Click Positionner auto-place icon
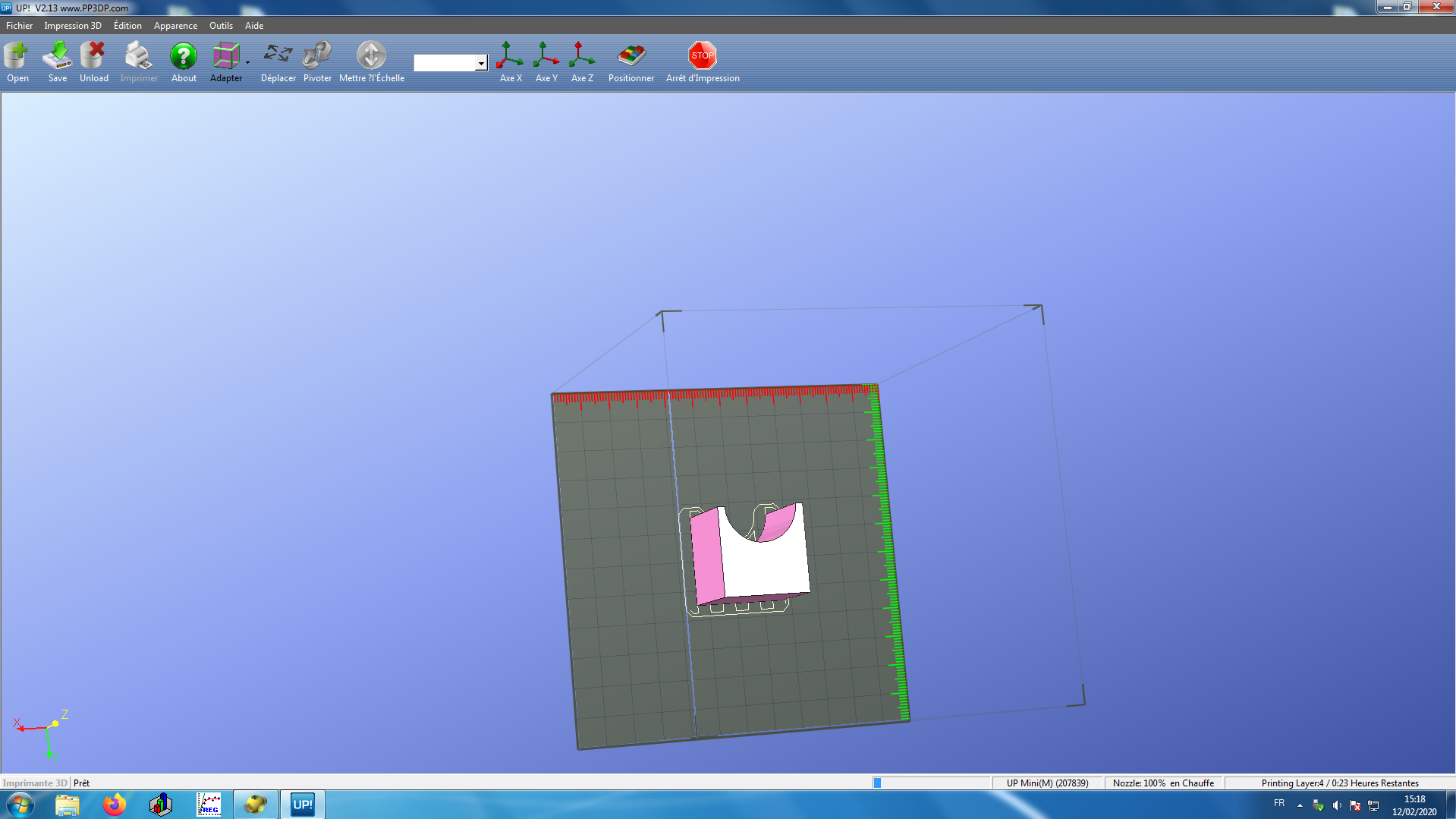 pyautogui.click(x=631, y=56)
